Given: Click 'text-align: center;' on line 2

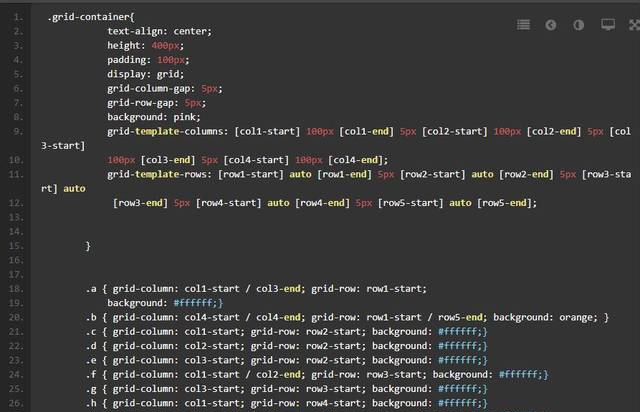Looking at the screenshot, I should coord(160,31).
